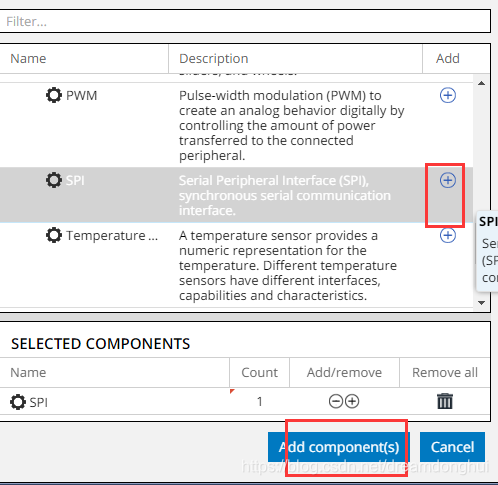498x485 pixels.
Task: Click the gear icon in the selected SPI row
Action: click(18, 402)
